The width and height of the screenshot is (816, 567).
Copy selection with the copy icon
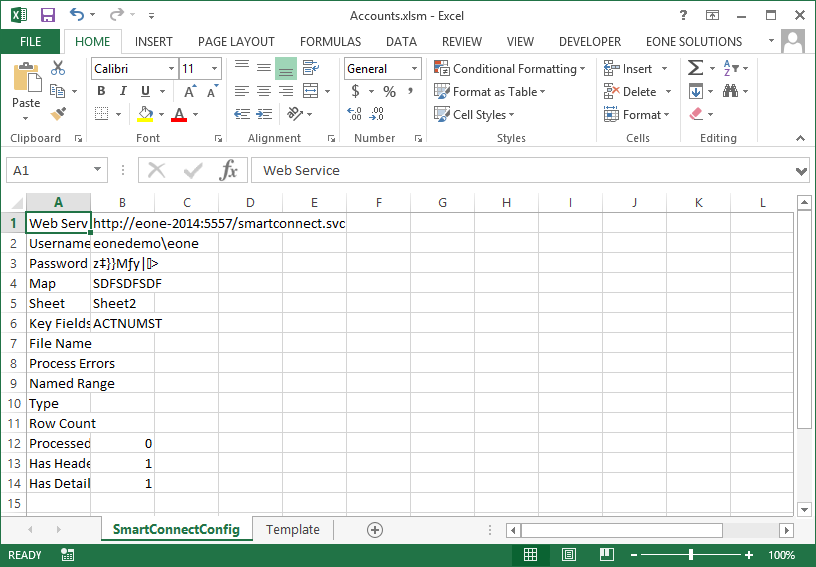(x=57, y=91)
